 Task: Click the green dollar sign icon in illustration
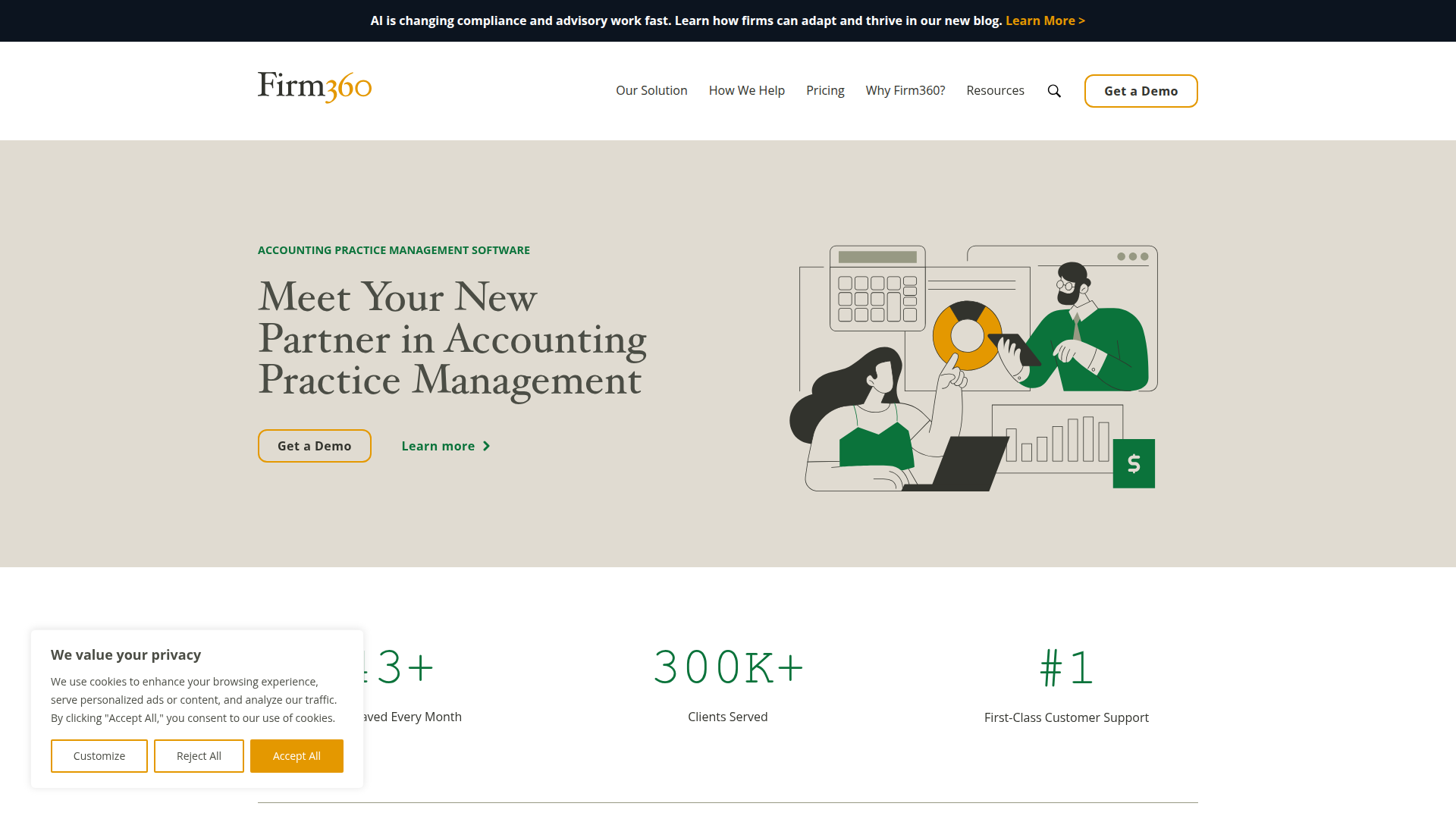(x=1134, y=463)
